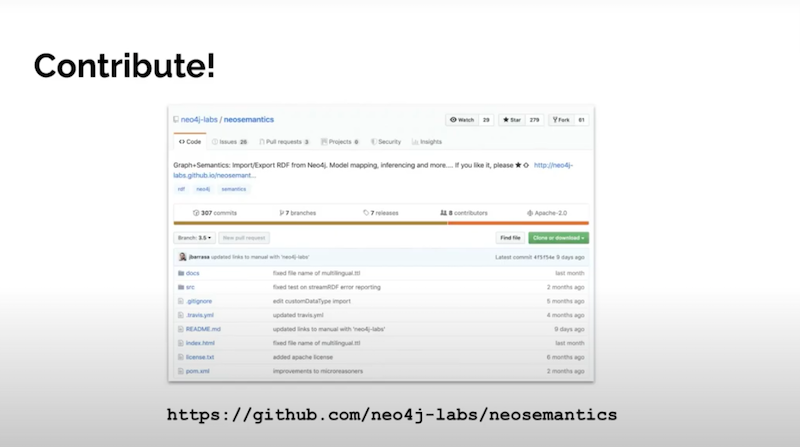Screen dimensions: 800x447
Task: Open the neosemantics repository link
Action: pos(248,119)
